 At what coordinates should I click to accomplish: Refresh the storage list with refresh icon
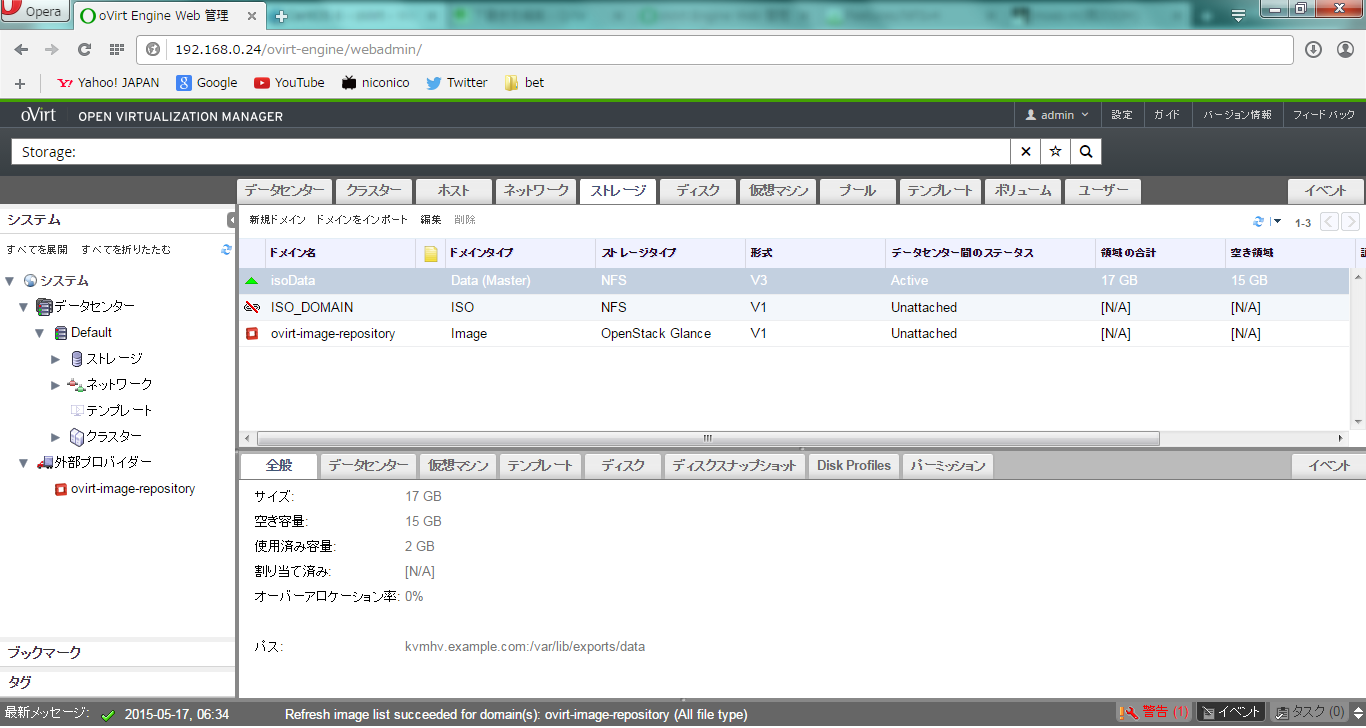point(1259,222)
